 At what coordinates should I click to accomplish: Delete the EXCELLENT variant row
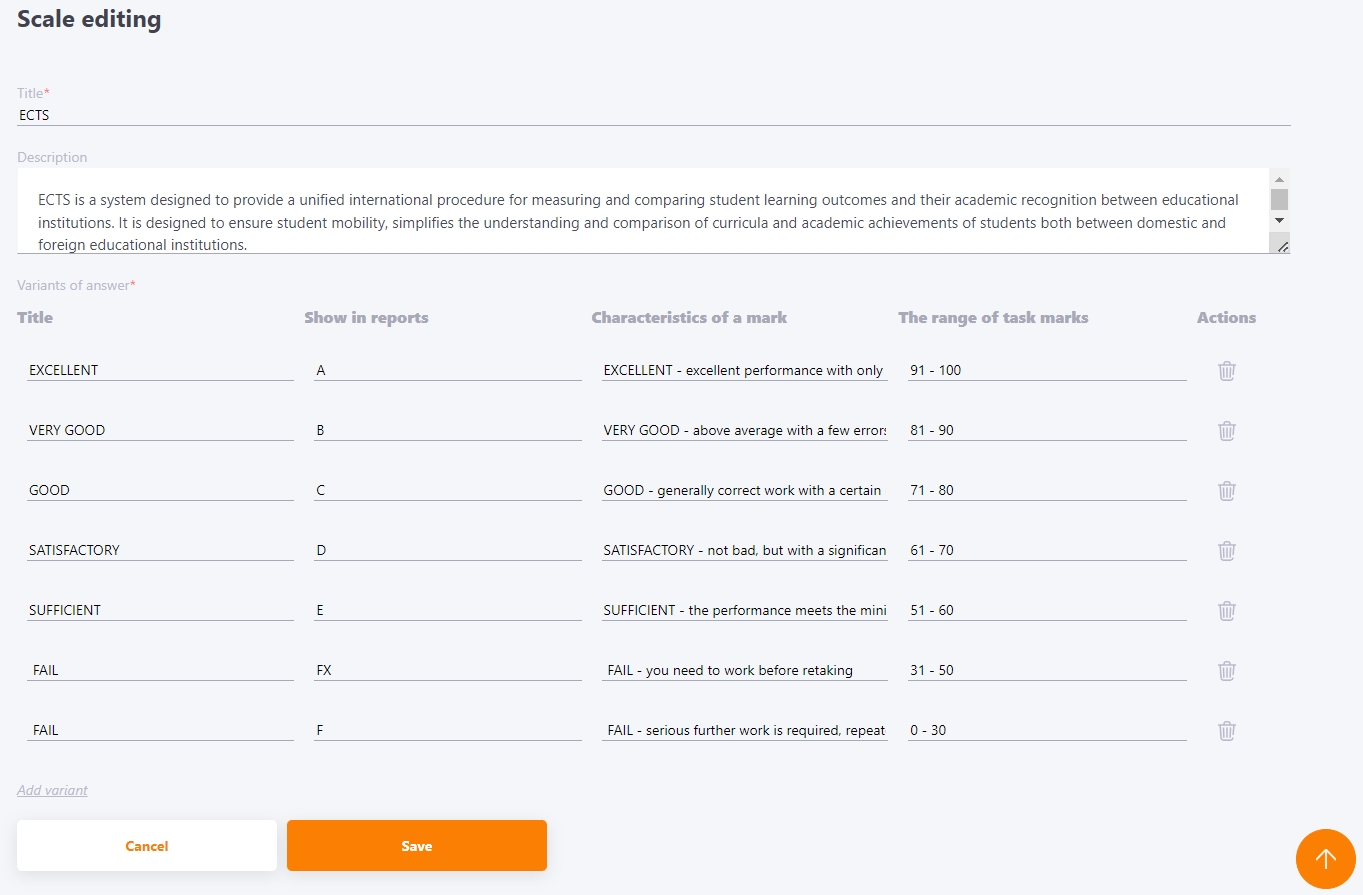pyautogui.click(x=1227, y=371)
